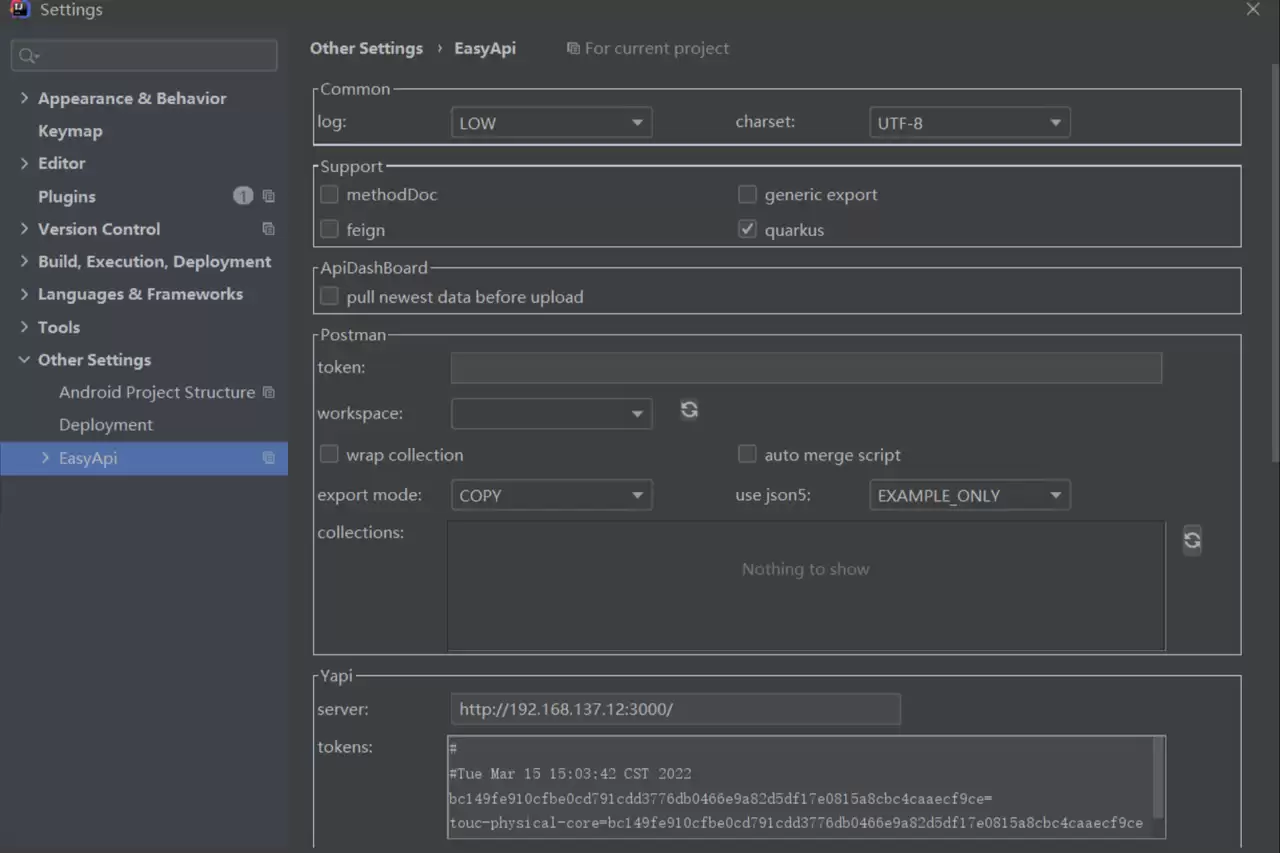
Task: Close the Settings dialog
Action: click(x=1253, y=9)
